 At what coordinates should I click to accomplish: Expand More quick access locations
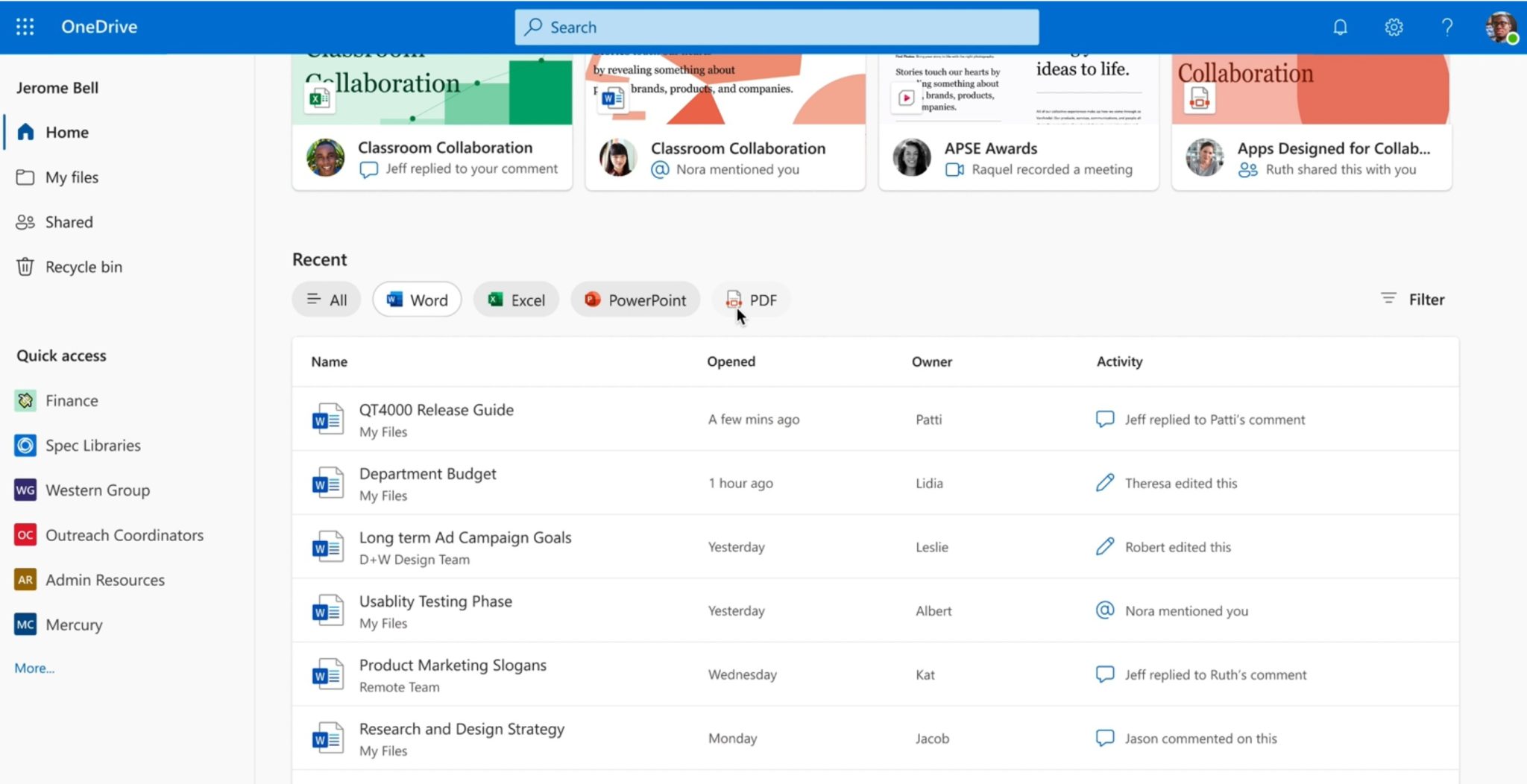pos(34,668)
